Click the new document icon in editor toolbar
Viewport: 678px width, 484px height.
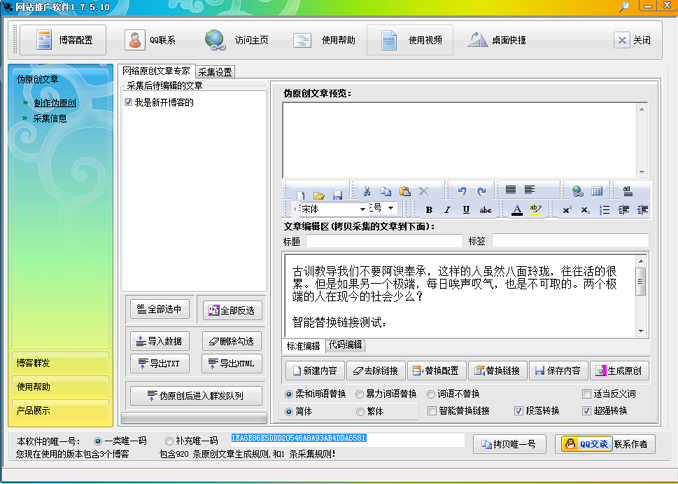click(300, 195)
